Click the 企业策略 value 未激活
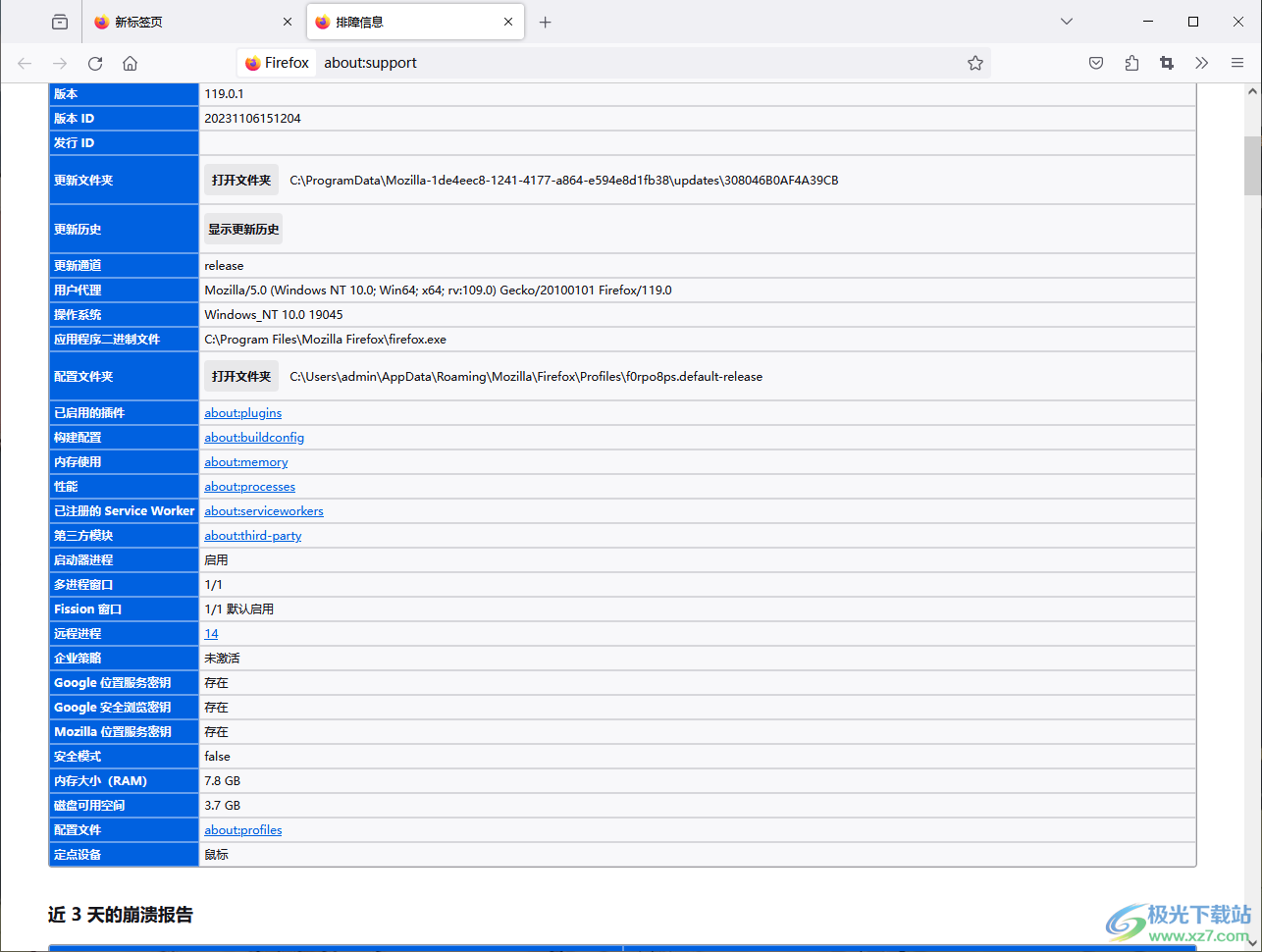This screenshot has height=952, width=1262. point(222,659)
